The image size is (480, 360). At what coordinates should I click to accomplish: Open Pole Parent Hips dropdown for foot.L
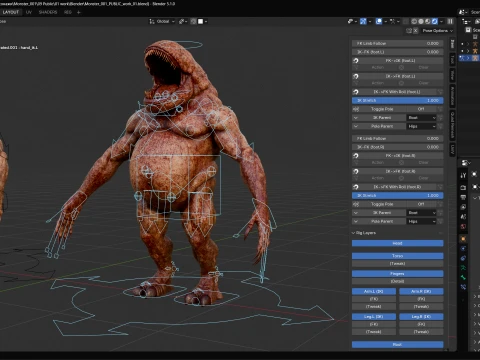coord(422,126)
